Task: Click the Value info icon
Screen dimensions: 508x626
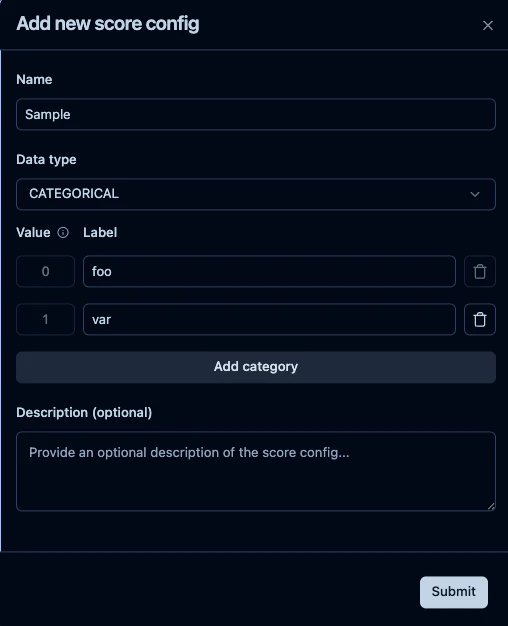Action: [x=63, y=232]
